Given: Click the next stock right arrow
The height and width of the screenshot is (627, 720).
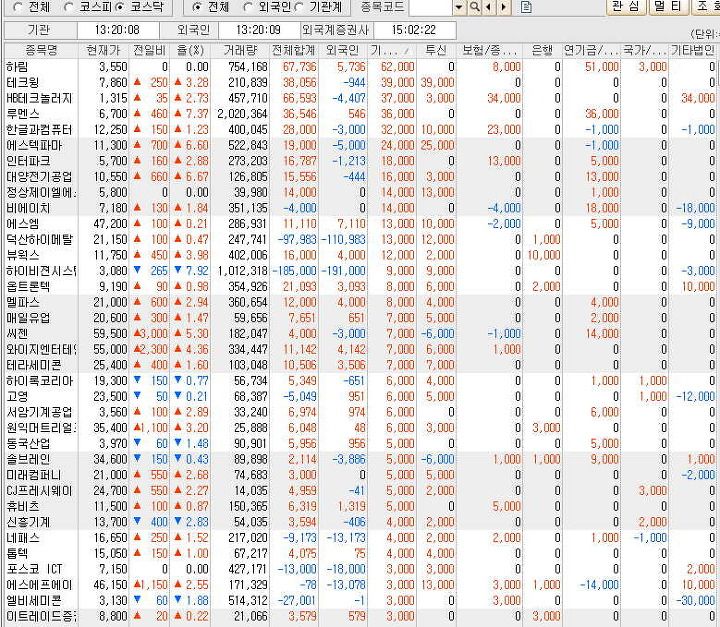Looking at the screenshot, I should (x=505, y=7).
